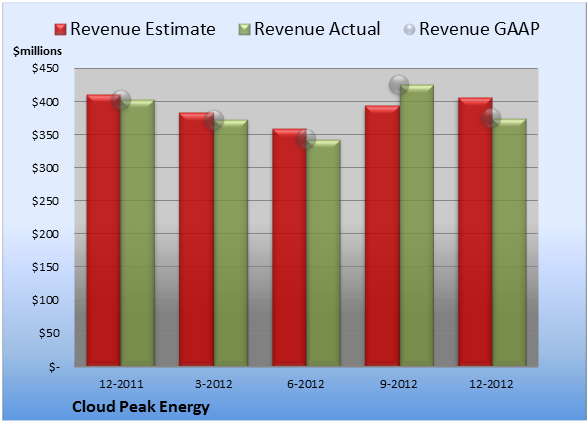The height and width of the screenshot is (422, 588).
Task: Select the green actual bar for 12-2011
Action: (x=138, y=233)
